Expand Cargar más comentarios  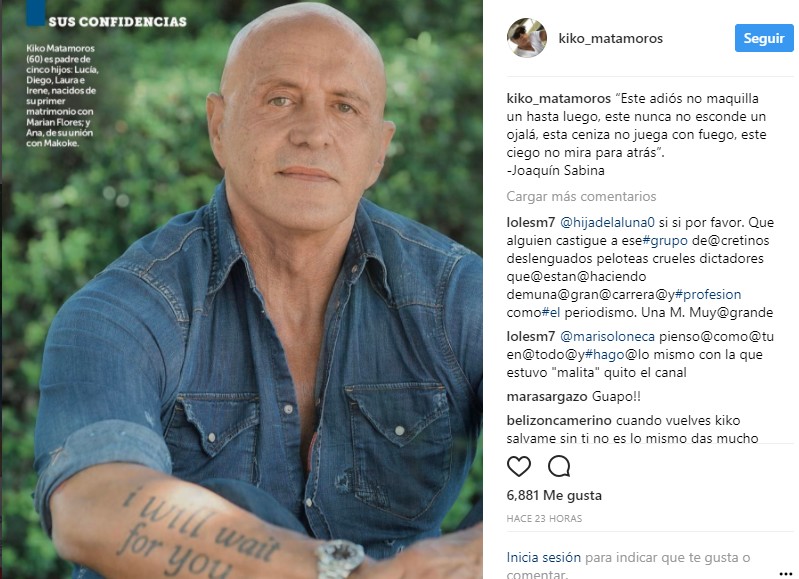click(581, 197)
